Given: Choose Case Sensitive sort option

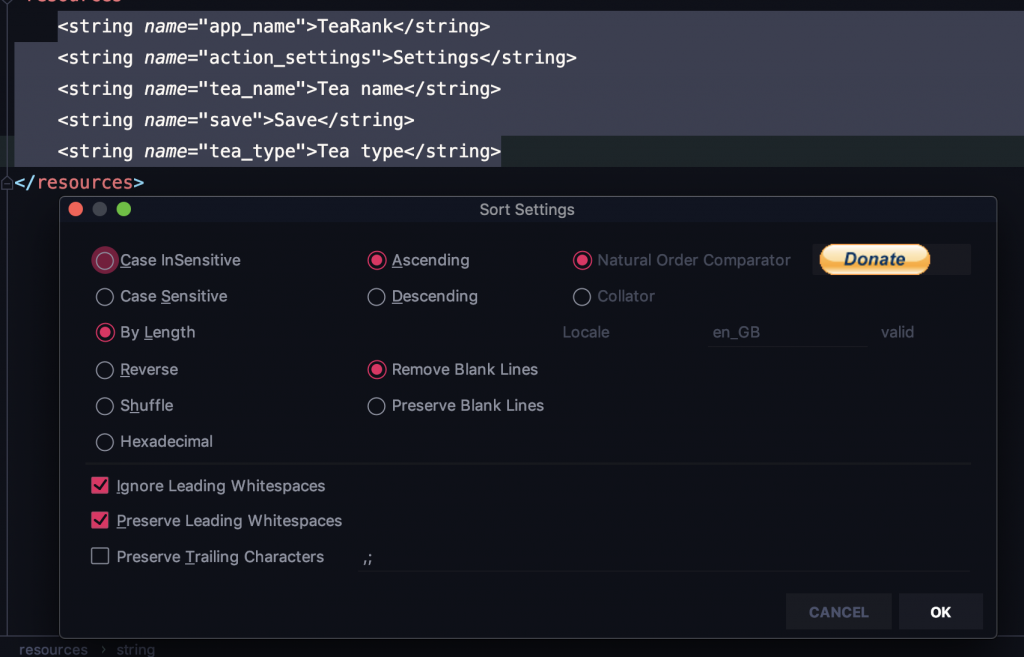Looking at the screenshot, I should 105,297.
